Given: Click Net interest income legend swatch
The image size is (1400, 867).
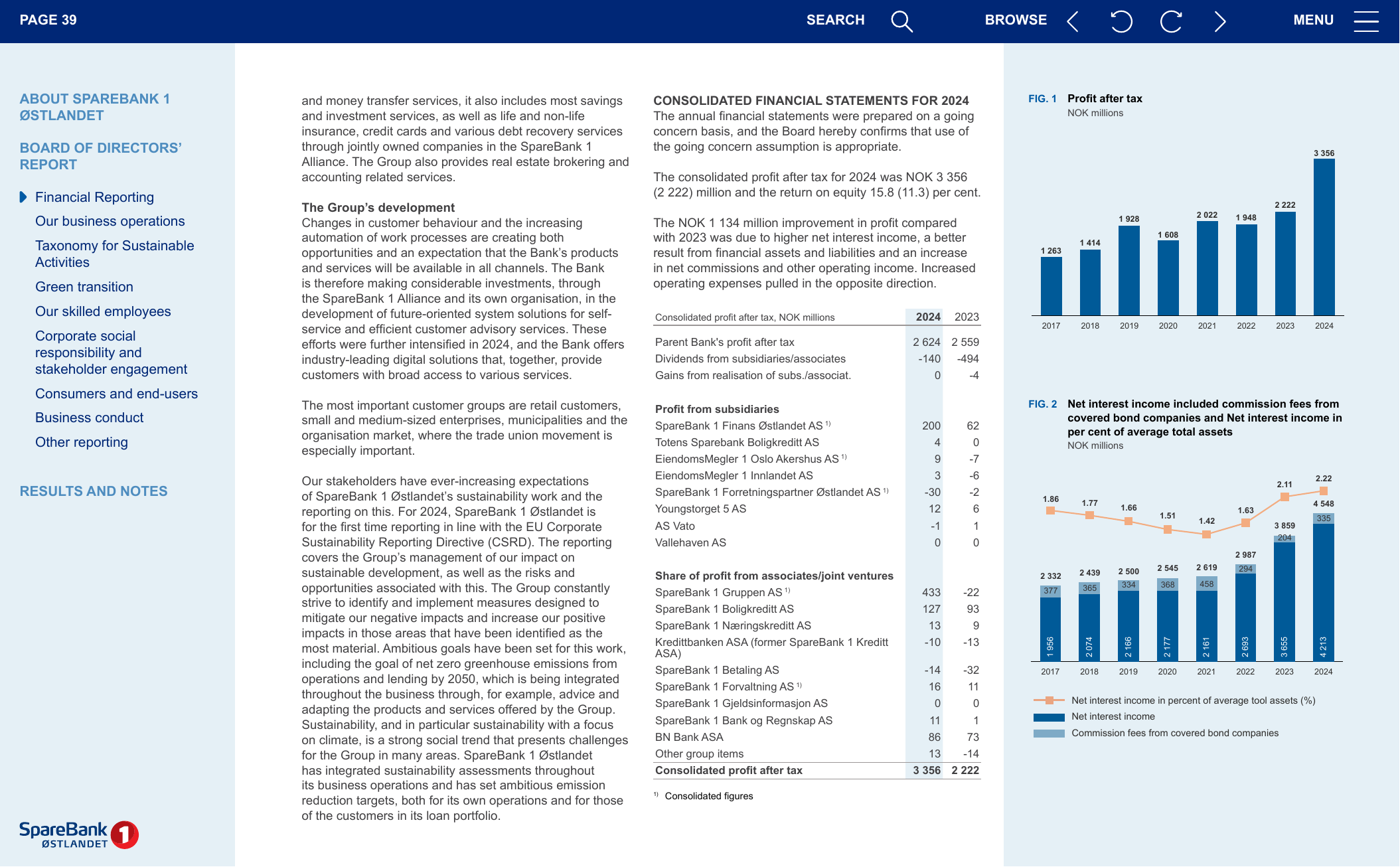Looking at the screenshot, I should (x=1049, y=717).
